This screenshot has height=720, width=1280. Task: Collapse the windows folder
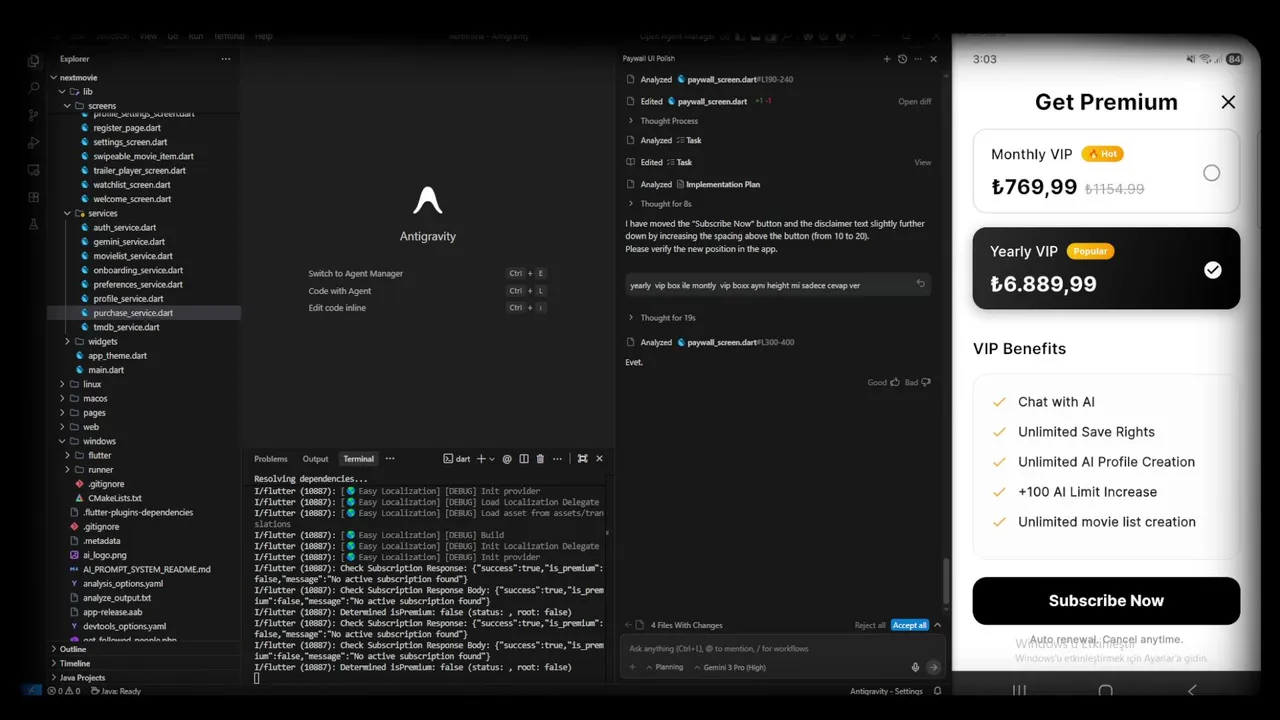click(62, 441)
